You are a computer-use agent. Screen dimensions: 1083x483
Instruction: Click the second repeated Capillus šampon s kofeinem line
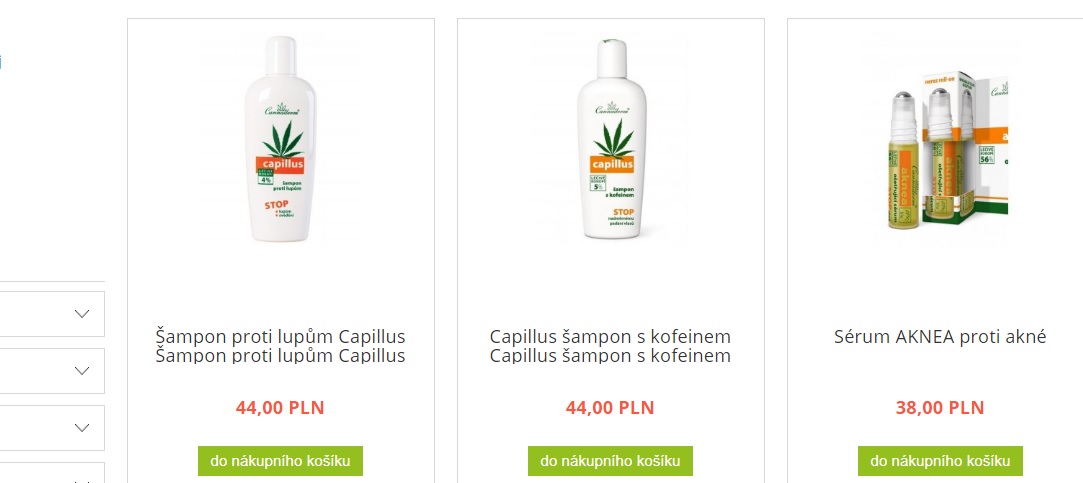click(x=611, y=357)
